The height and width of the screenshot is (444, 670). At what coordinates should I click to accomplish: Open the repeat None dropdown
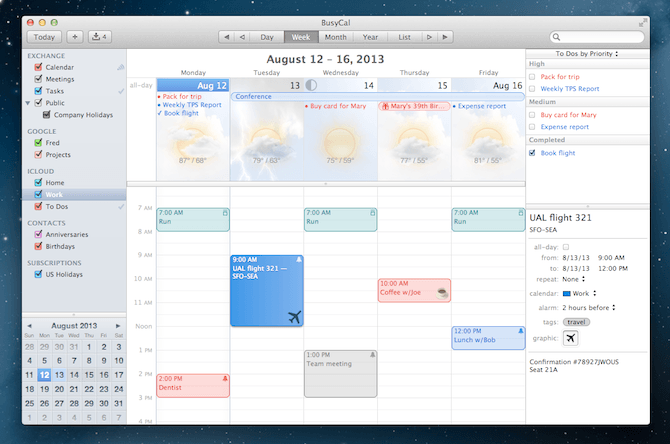click(x=574, y=280)
